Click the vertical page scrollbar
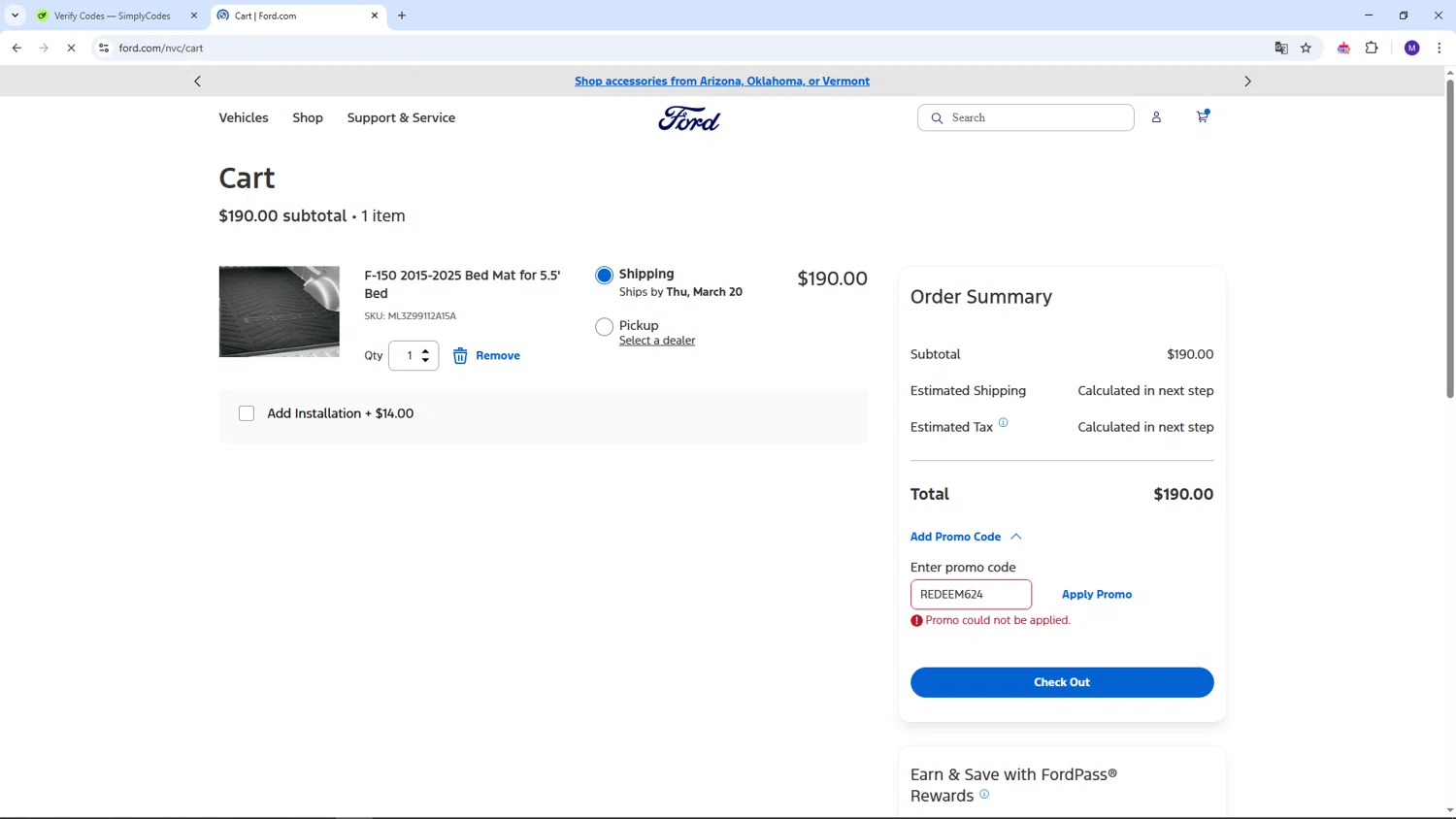 coord(1450,238)
